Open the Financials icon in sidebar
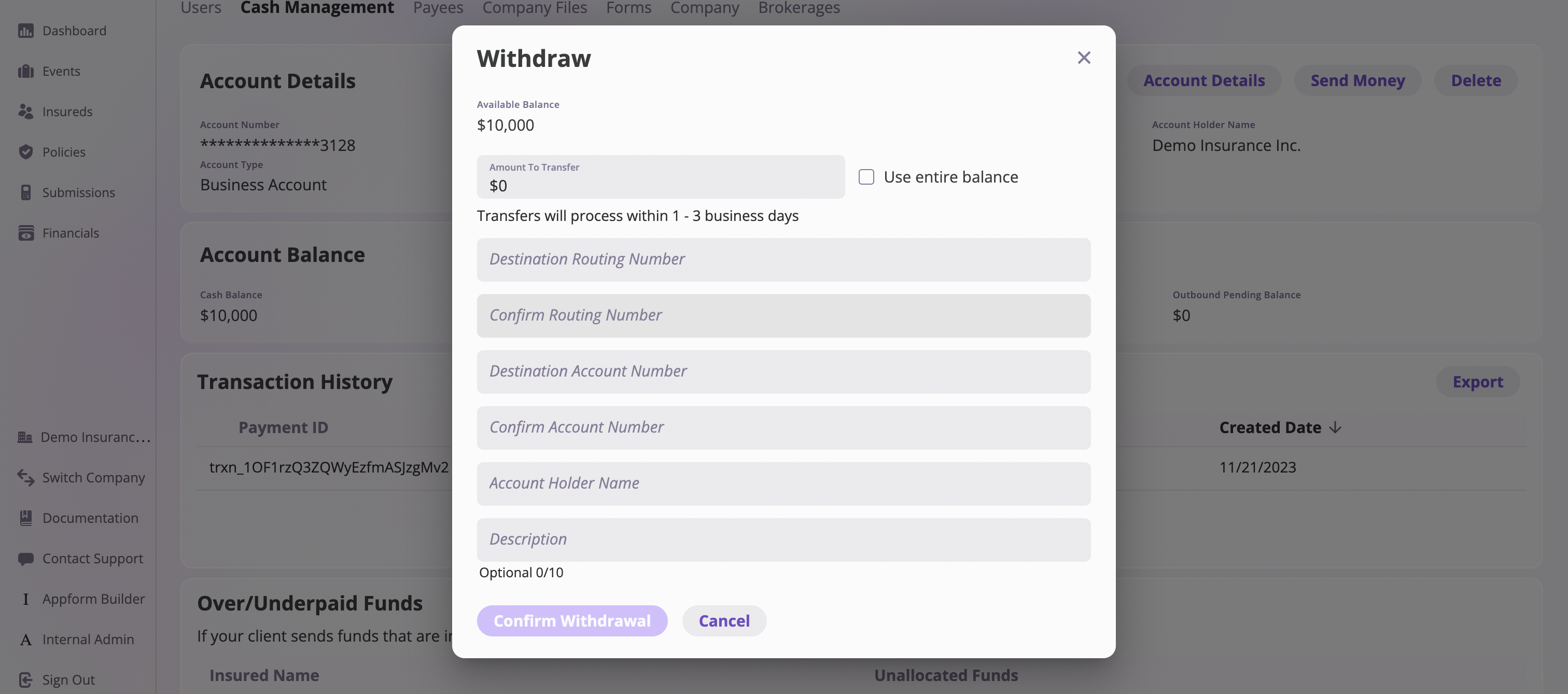 [25, 233]
